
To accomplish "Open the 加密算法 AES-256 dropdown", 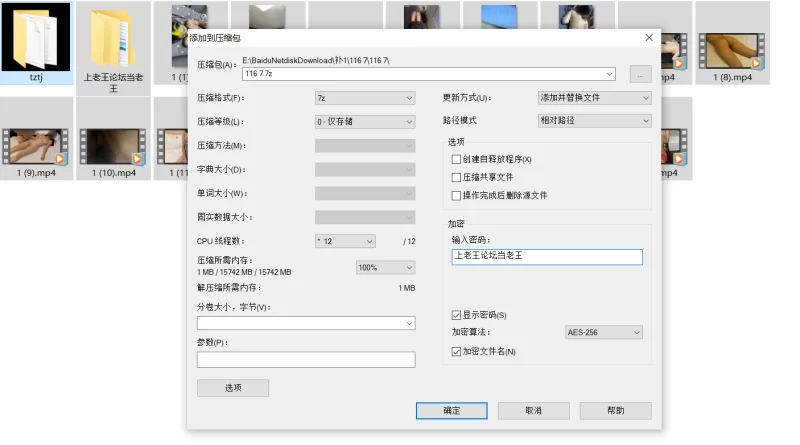I will click(x=604, y=332).
